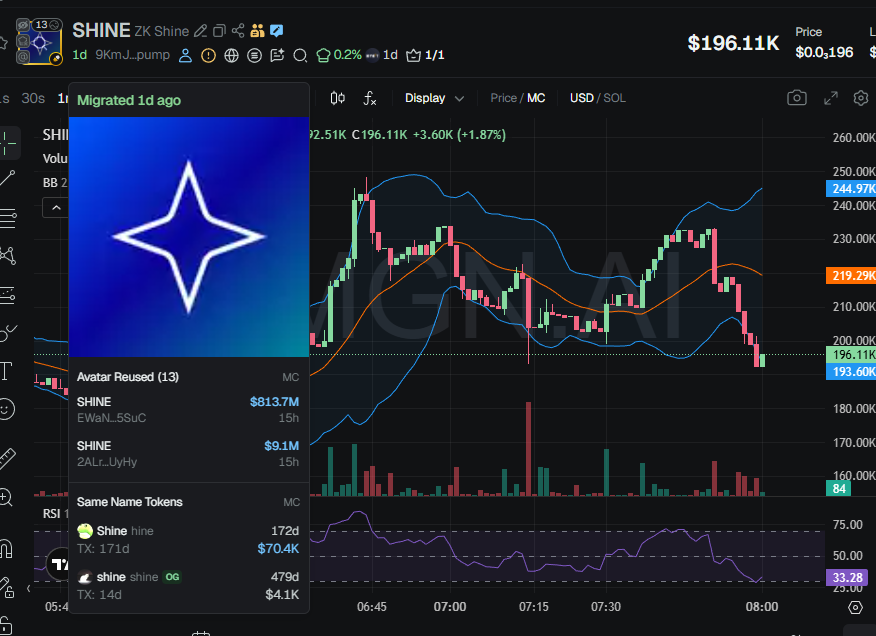Click the SHINE star avatar image

click(190, 238)
